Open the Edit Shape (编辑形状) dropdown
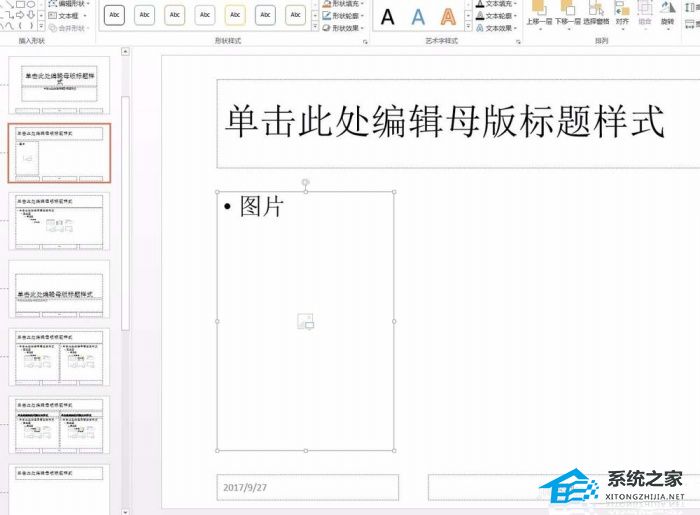The width and height of the screenshot is (700, 515). [73, 4]
